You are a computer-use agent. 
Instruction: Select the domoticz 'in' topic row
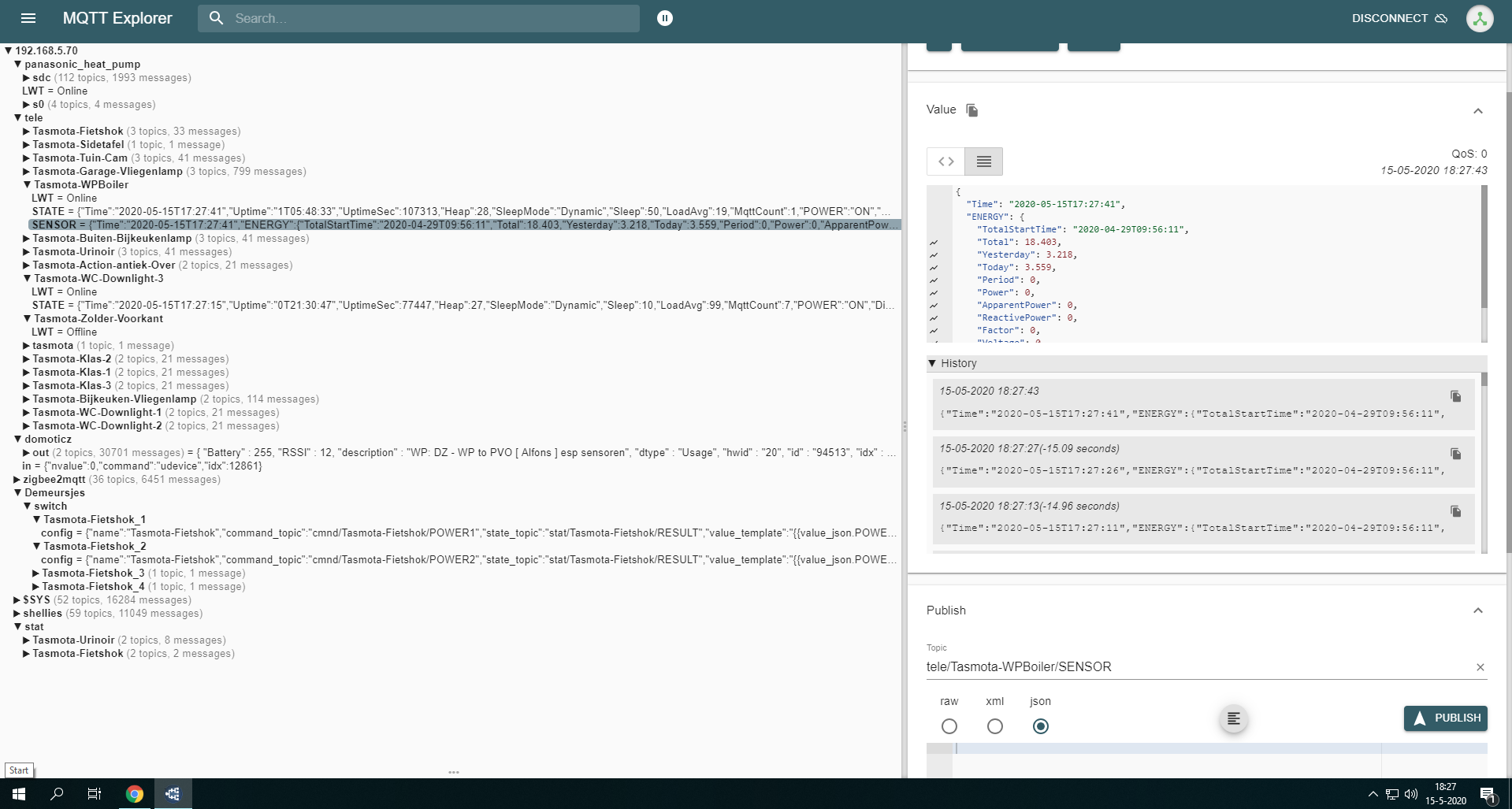pyautogui.click(x=142, y=466)
